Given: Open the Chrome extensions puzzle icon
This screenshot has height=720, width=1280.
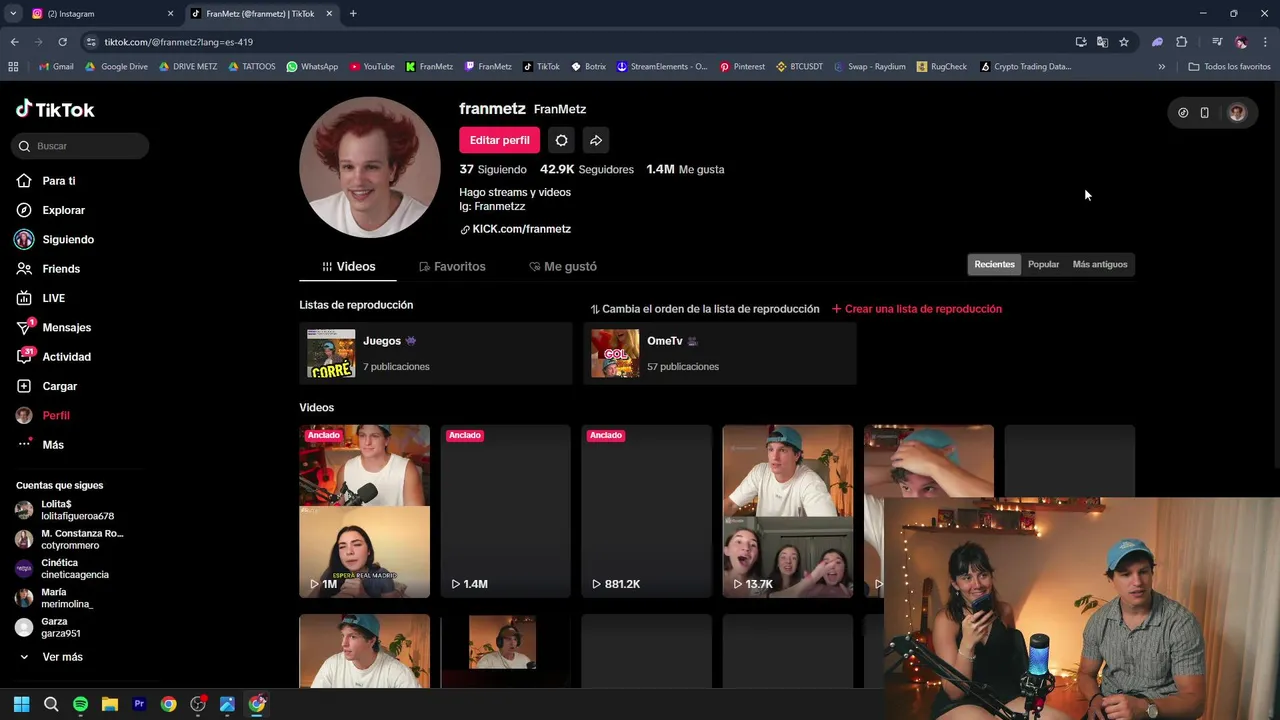Looking at the screenshot, I should tap(1182, 42).
